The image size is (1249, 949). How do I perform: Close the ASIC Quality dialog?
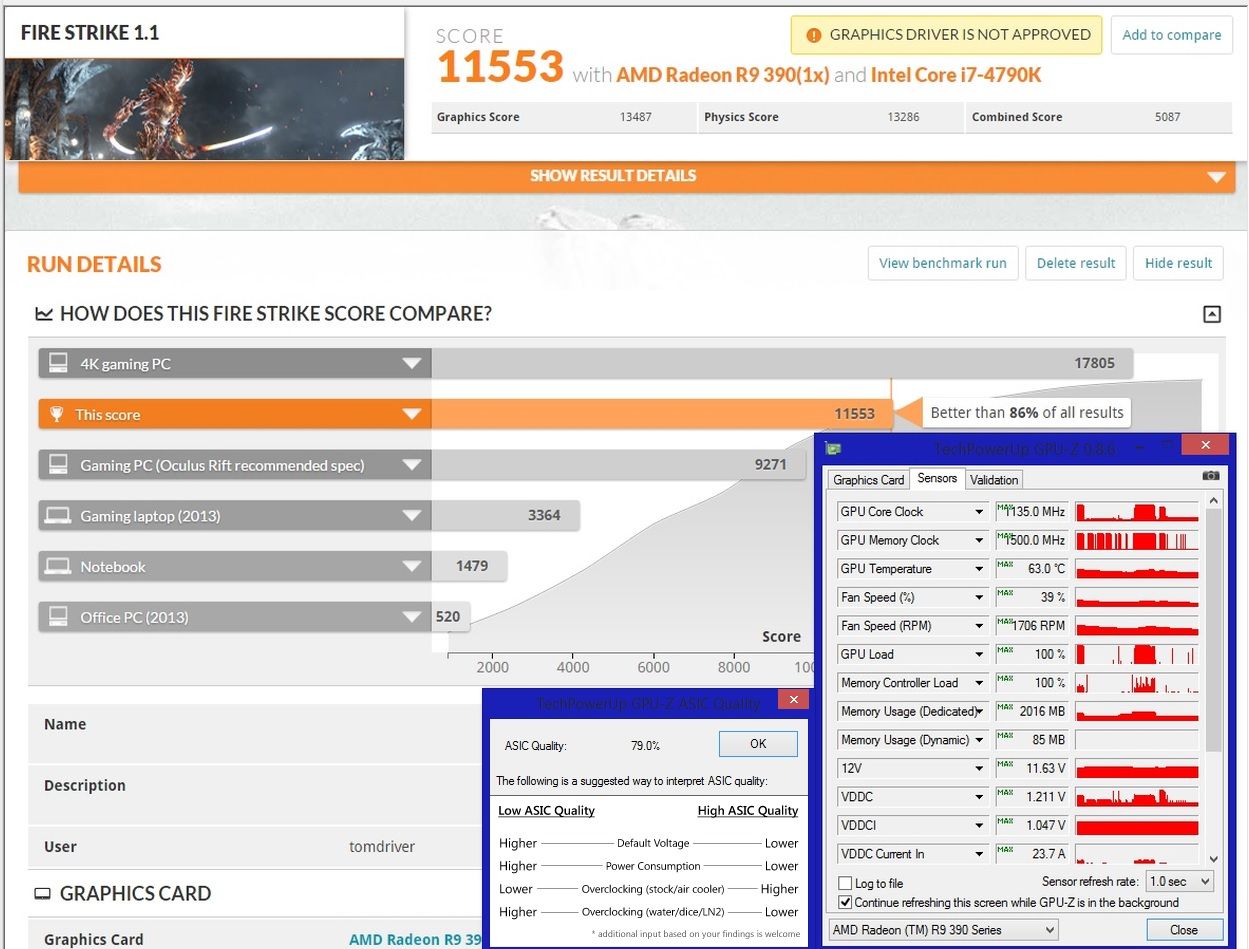coord(793,699)
